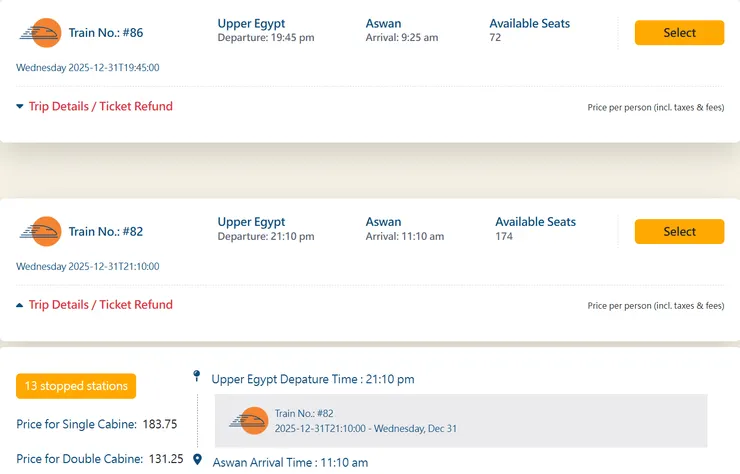This screenshot has width=740, height=474.
Task: Click the train logo inside the trip timeline box
Action: [x=248, y=420]
